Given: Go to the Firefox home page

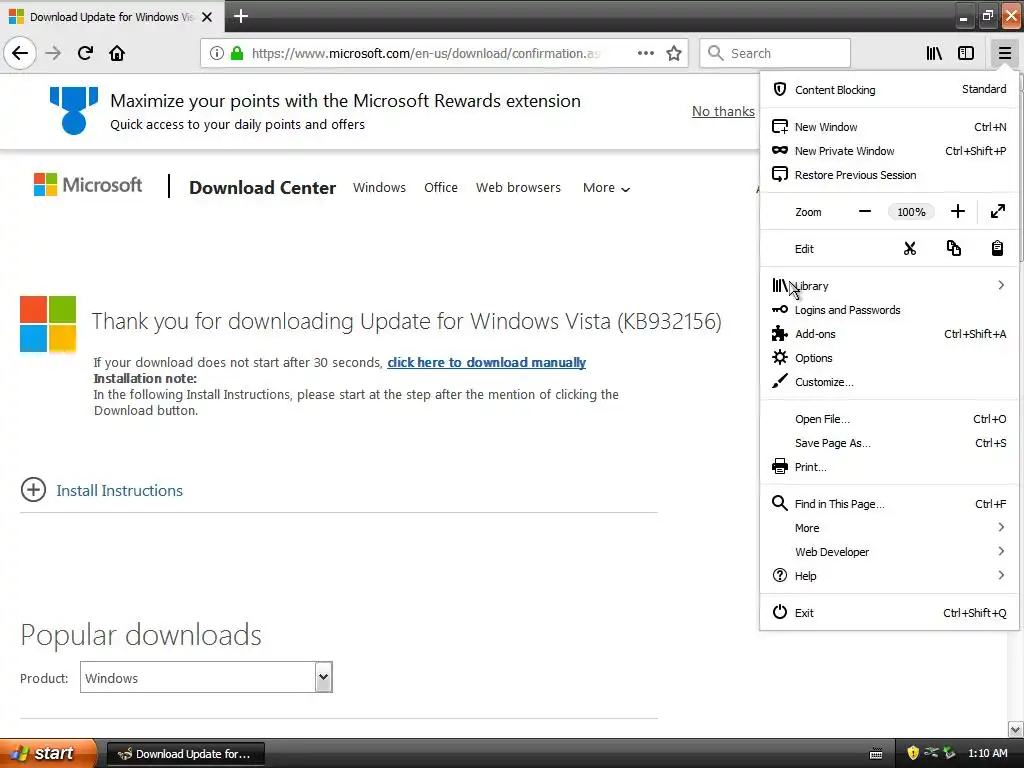Looking at the screenshot, I should click(117, 53).
